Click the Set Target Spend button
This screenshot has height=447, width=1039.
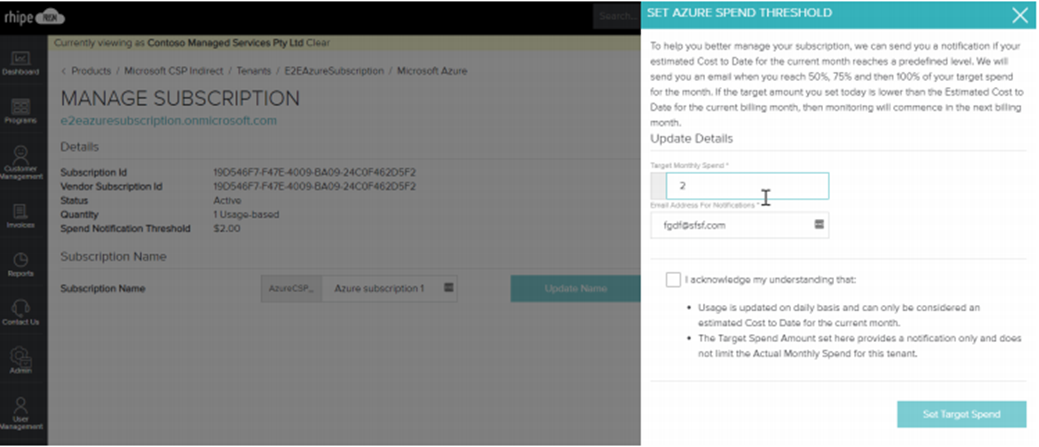[x=961, y=414]
